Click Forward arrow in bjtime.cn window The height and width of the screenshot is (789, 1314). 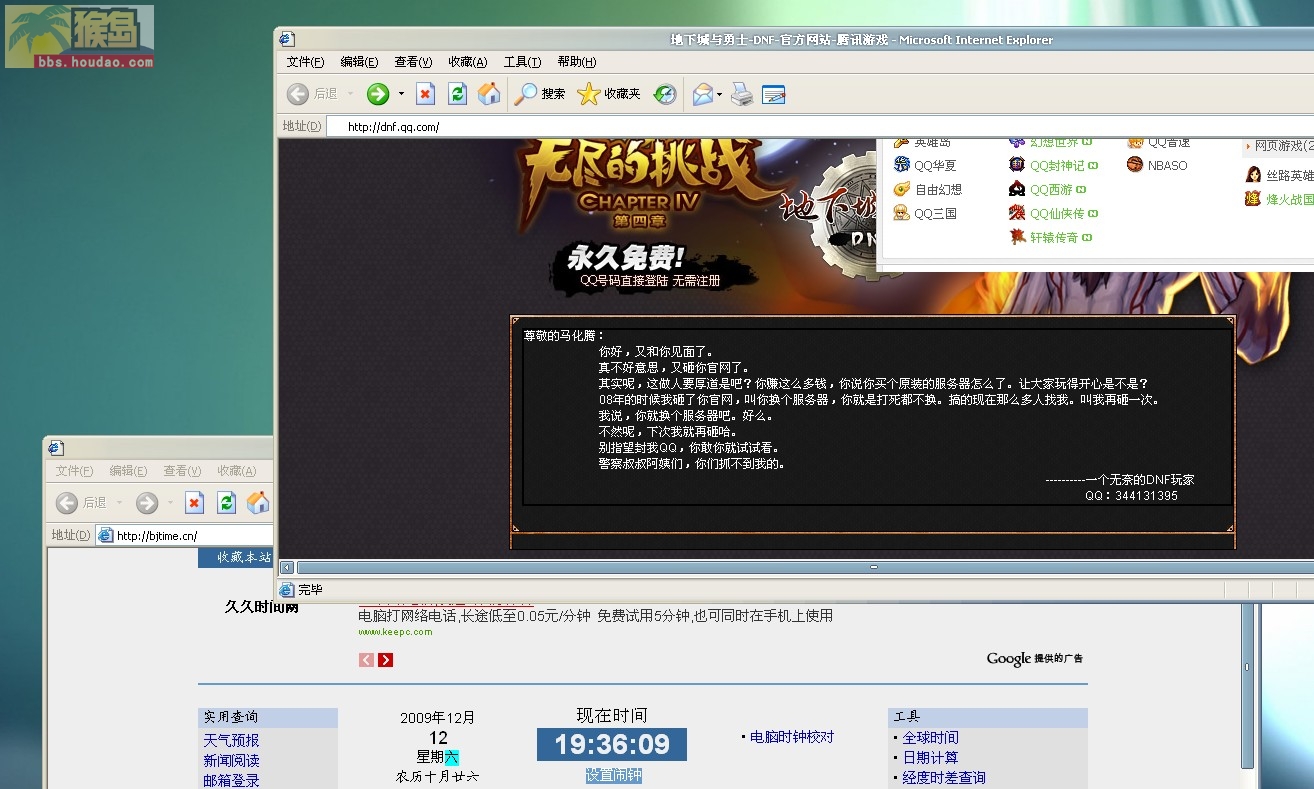coord(147,503)
